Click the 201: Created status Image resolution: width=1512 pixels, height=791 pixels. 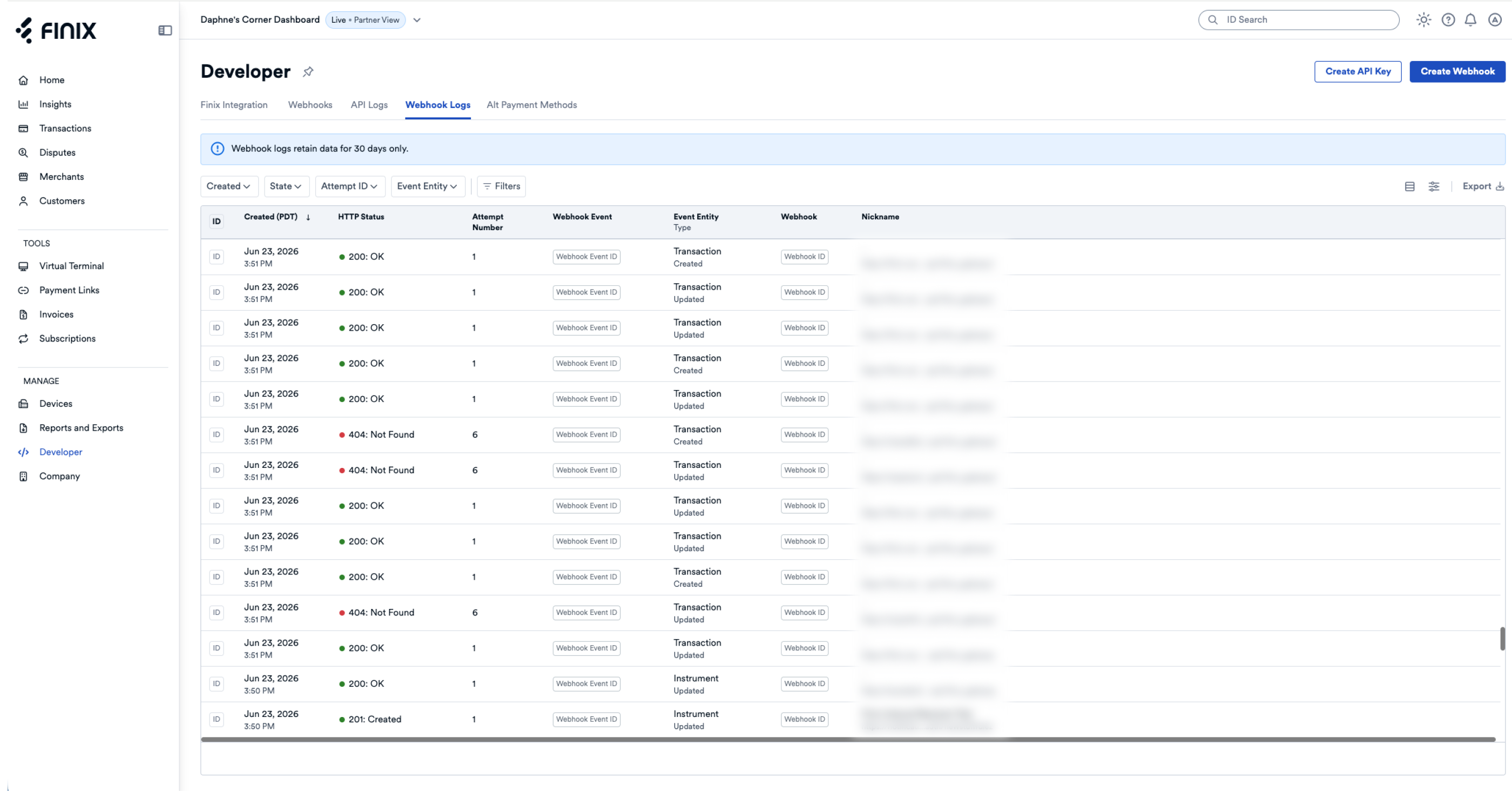coord(370,719)
